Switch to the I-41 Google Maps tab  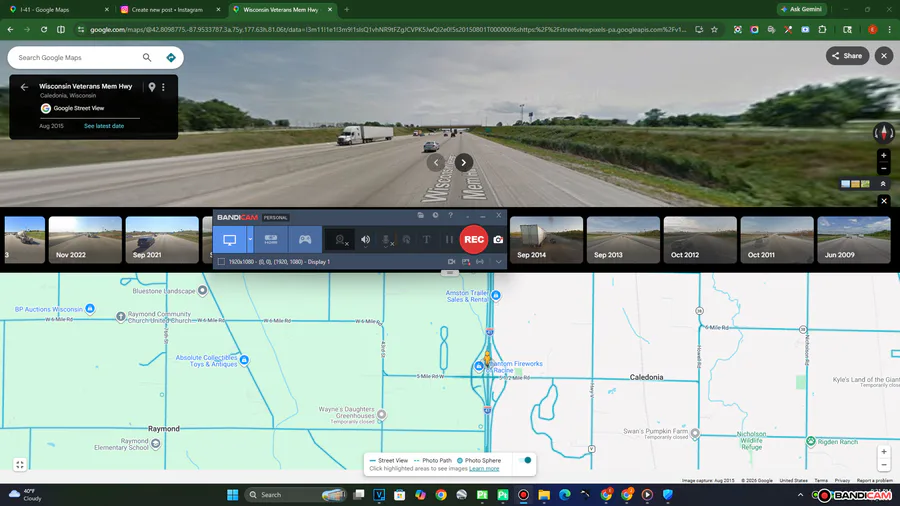pos(57,10)
